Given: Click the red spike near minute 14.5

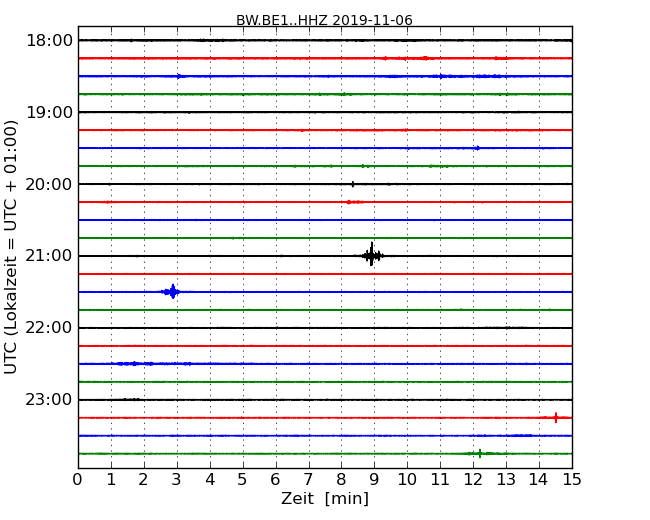Looking at the screenshot, I should tap(555, 418).
